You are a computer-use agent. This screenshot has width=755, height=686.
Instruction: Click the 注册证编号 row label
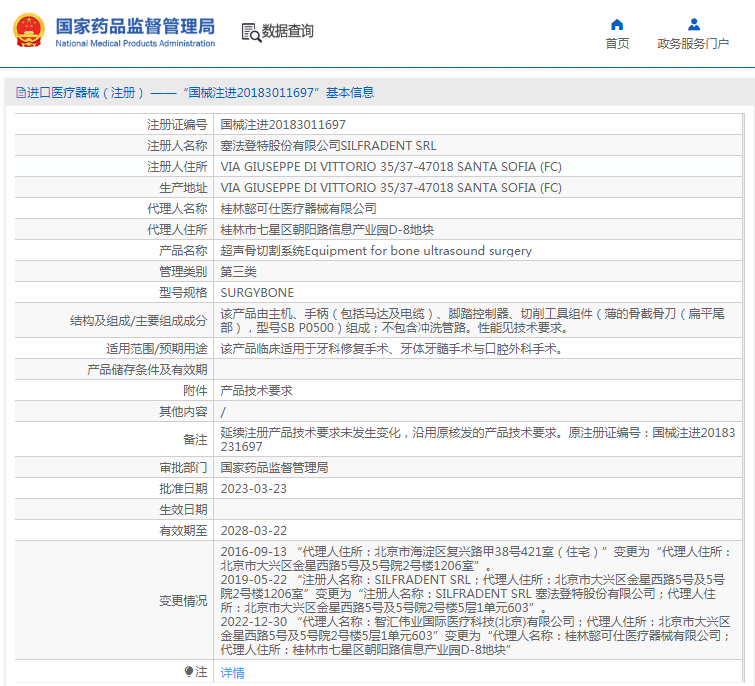pyautogui.click(x=177, y=125)
